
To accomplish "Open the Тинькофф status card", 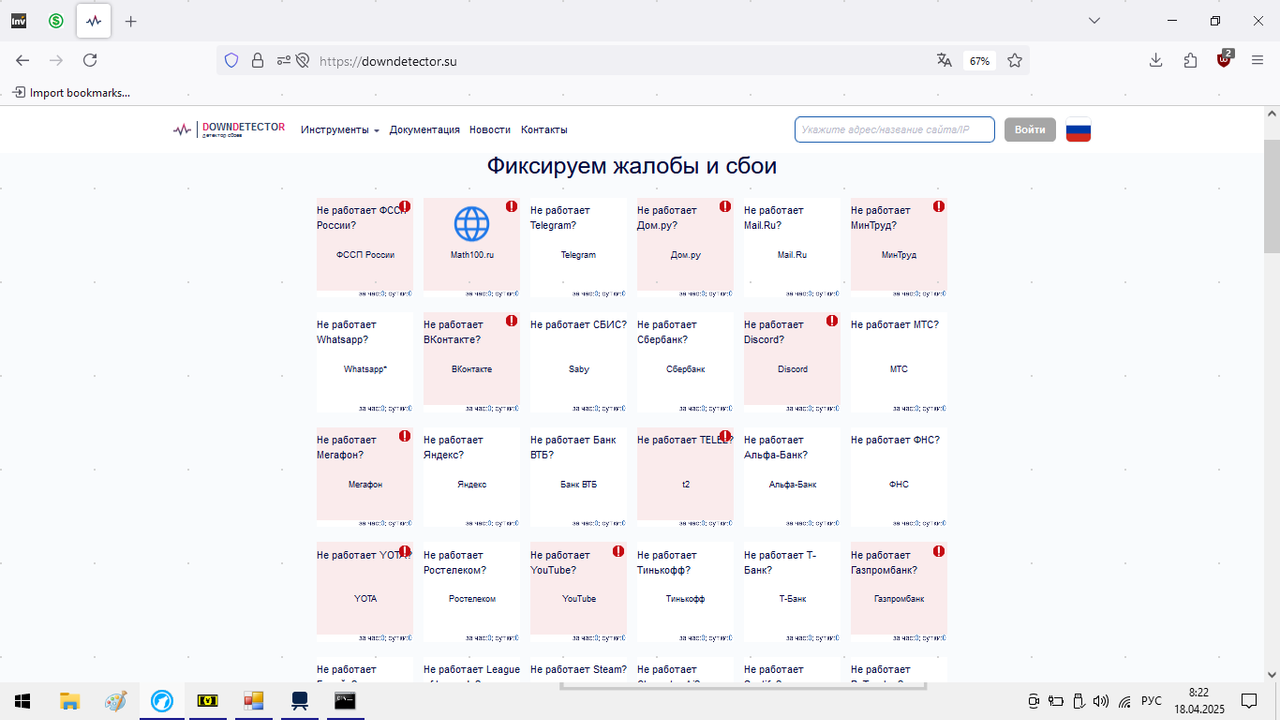I will click(685, 592).
